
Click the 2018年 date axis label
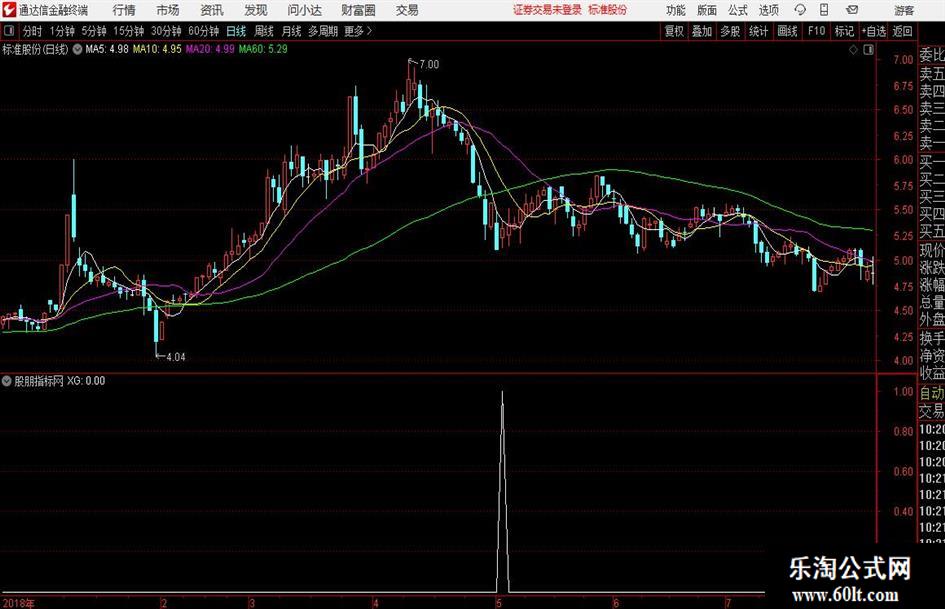(18, 602)
